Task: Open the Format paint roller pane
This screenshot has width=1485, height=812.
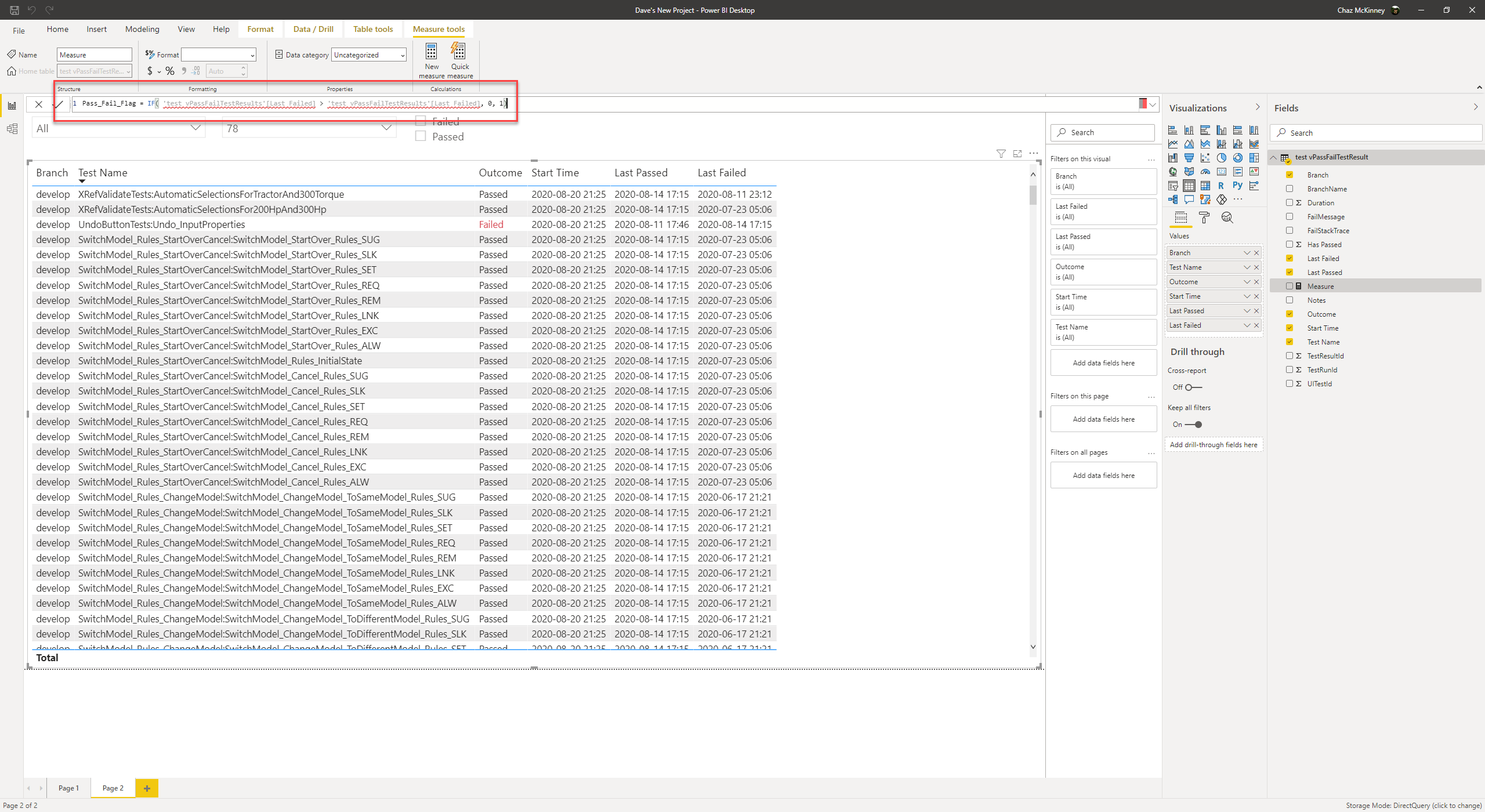Action: click(1204, 217)
